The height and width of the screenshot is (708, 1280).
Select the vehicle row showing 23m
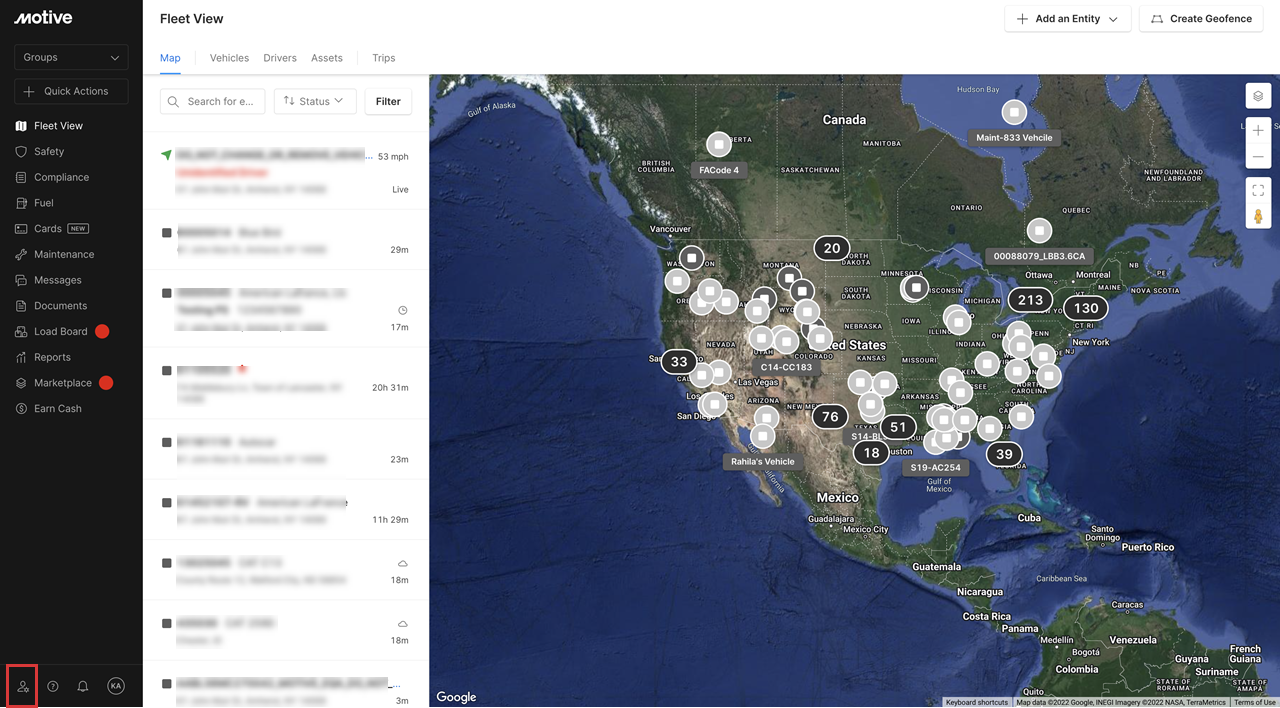(286, 450)
